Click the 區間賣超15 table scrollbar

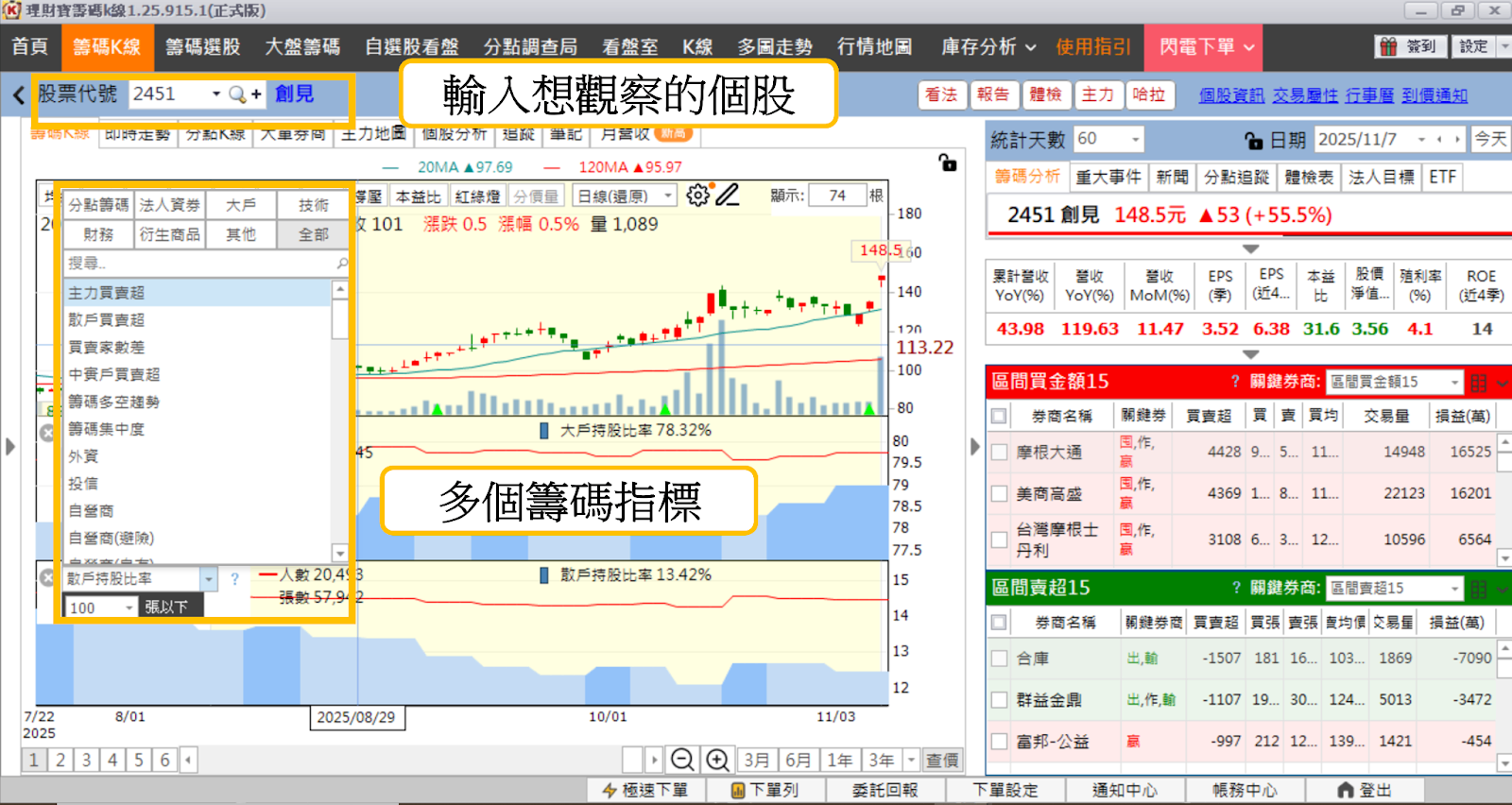tap(1504, 705)
